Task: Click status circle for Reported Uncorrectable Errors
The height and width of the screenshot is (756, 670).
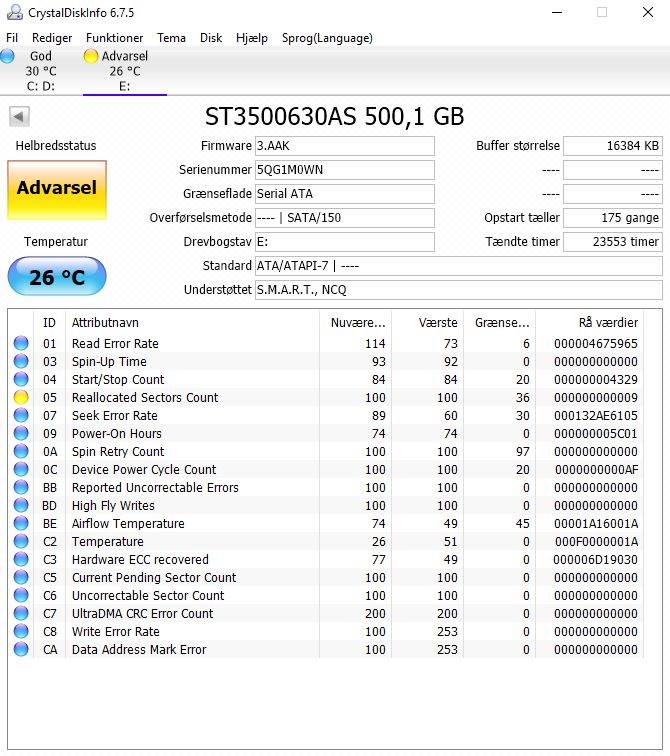Action: (21, 487)
